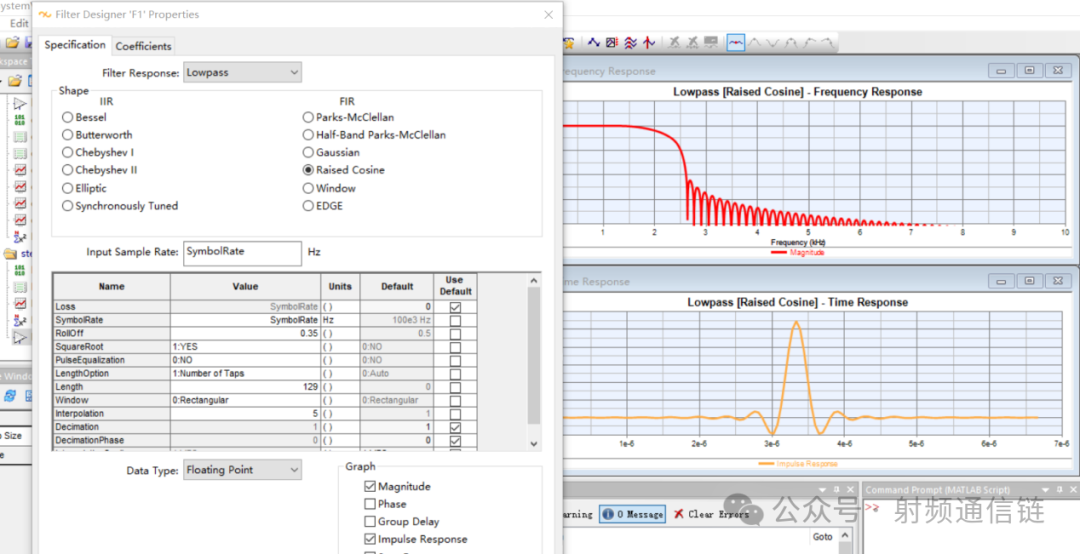Click the Length value 129 cell

click(x=245, y=387)
